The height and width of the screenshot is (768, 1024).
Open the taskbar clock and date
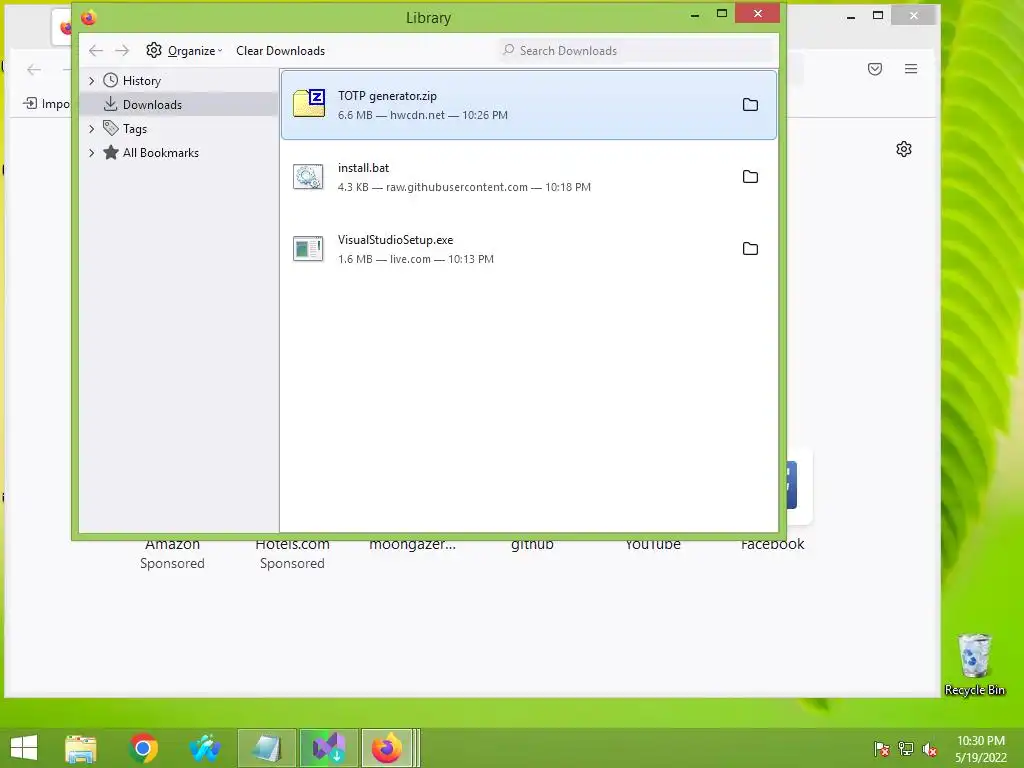(x=981, y=749)
